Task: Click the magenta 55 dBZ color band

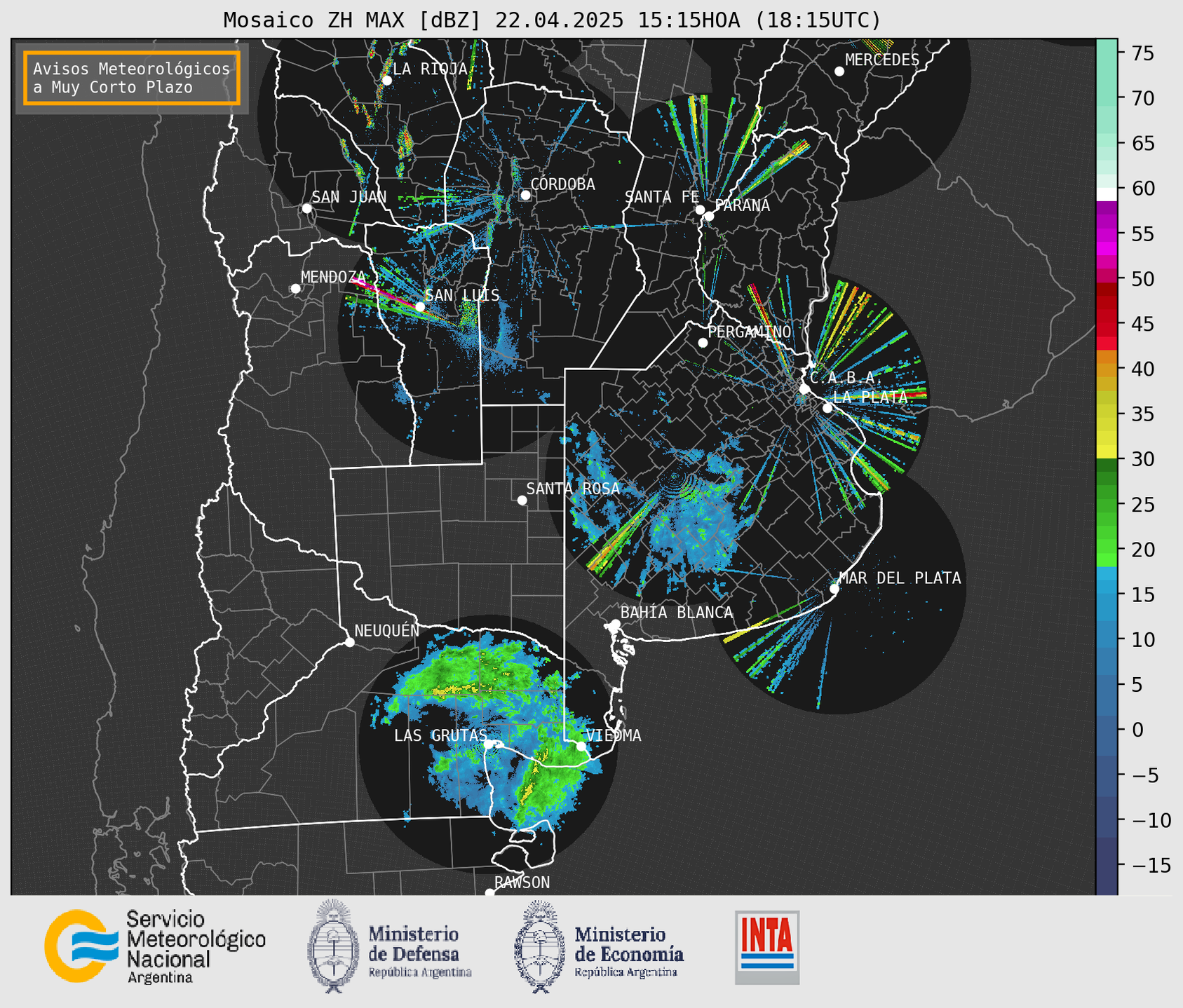Action: [x=1107, y=233]
